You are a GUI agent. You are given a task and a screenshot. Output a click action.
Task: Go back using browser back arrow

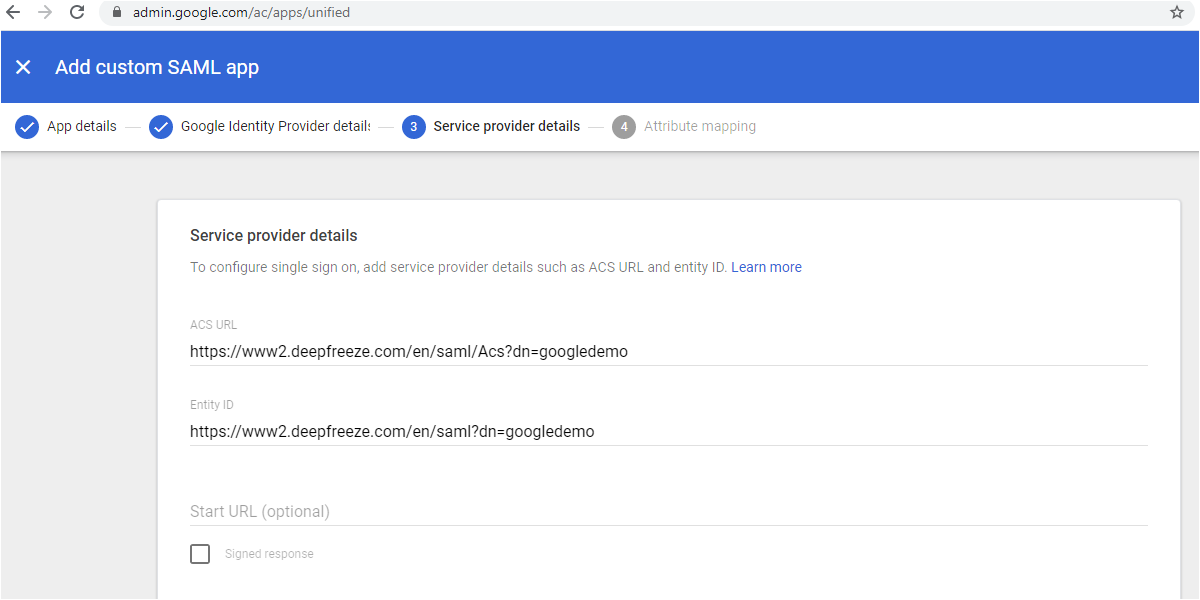click(13, 13)
